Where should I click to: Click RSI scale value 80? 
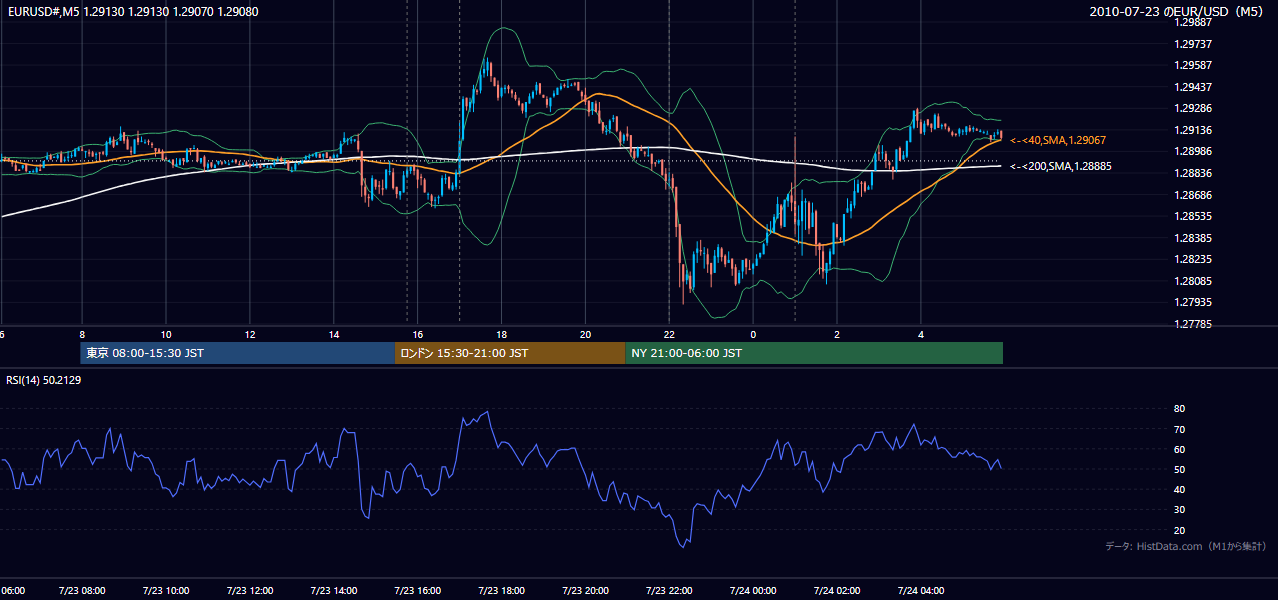[x=1179, y=409]
